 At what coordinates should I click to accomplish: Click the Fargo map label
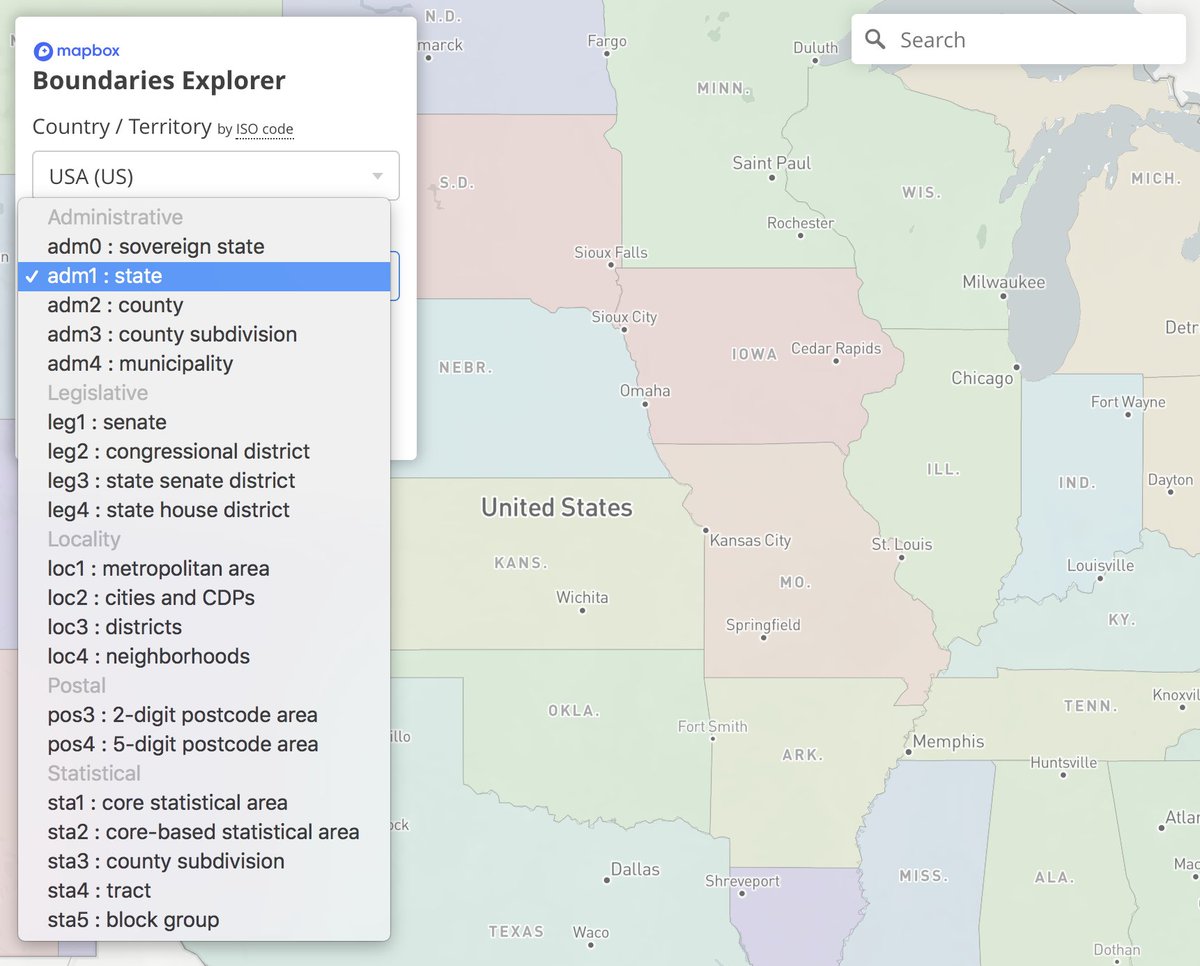coord(607,41)
